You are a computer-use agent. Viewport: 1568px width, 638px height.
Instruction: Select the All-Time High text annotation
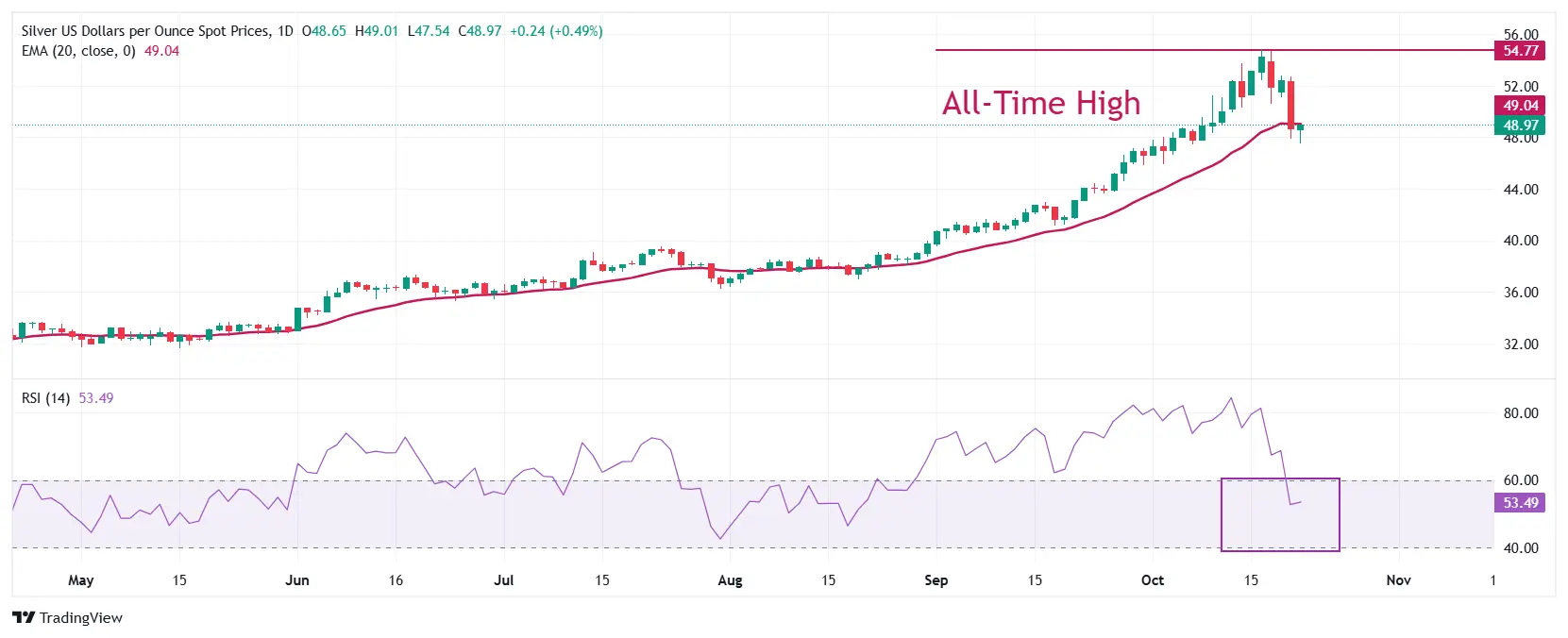coord(1041,103)
